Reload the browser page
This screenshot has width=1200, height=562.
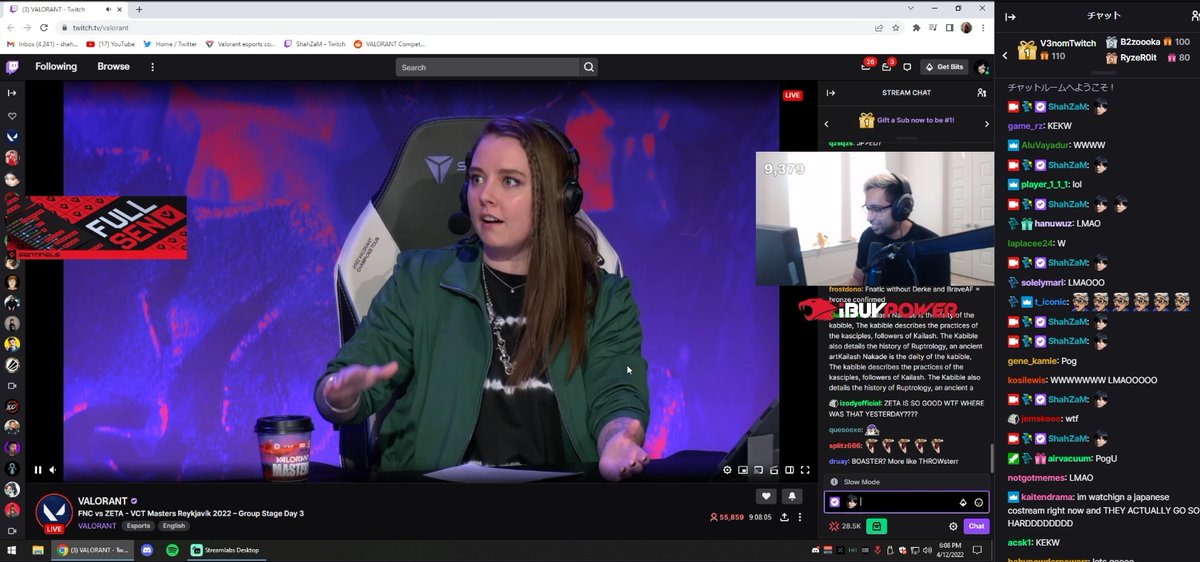pos(45,28)
